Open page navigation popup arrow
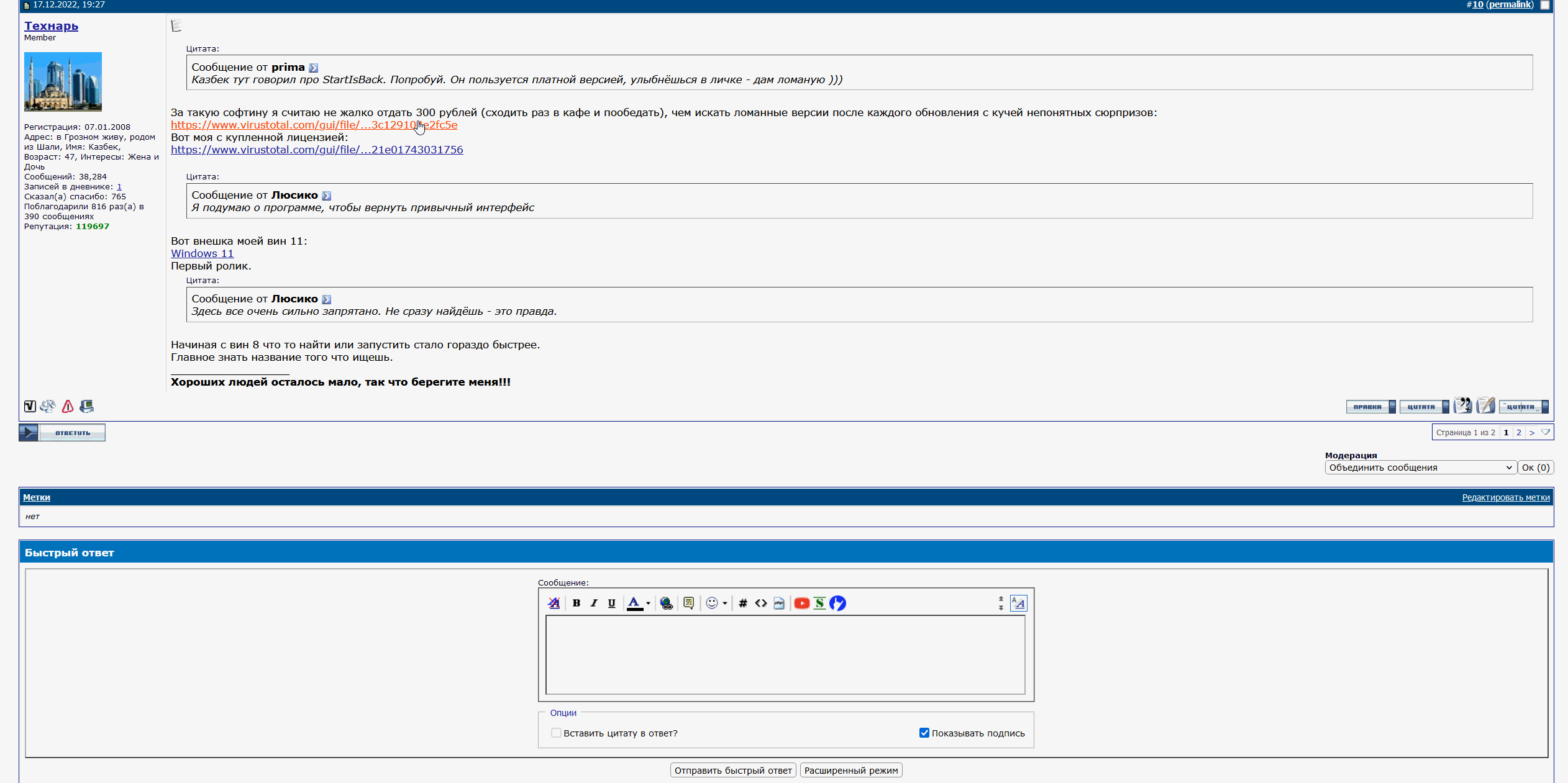Image resolution: width=1568 pixels, height=783 pixels. 1546,432
